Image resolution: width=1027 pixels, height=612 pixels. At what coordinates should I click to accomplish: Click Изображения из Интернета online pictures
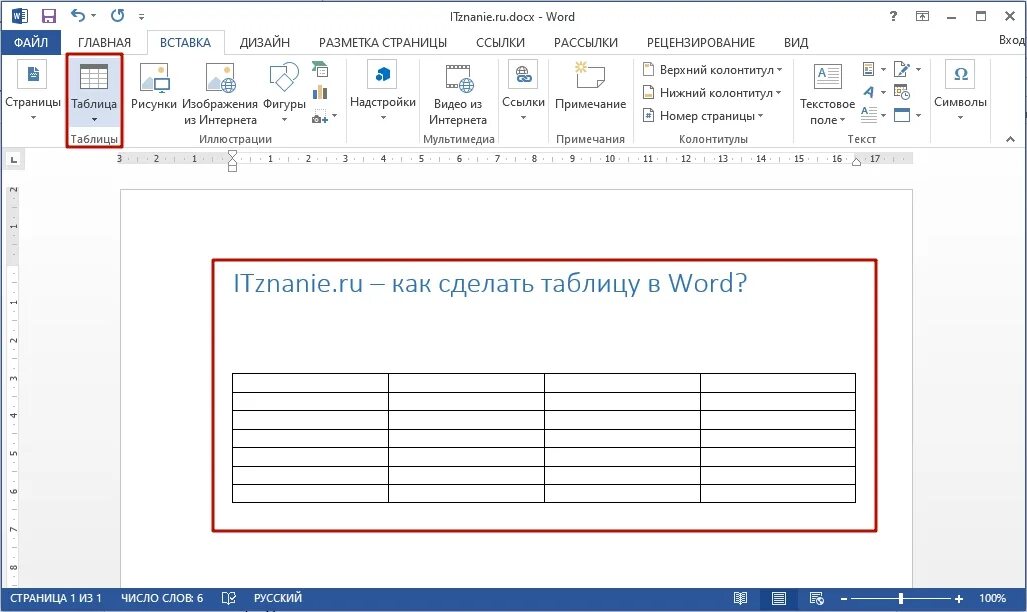click(x=220, y=93)
